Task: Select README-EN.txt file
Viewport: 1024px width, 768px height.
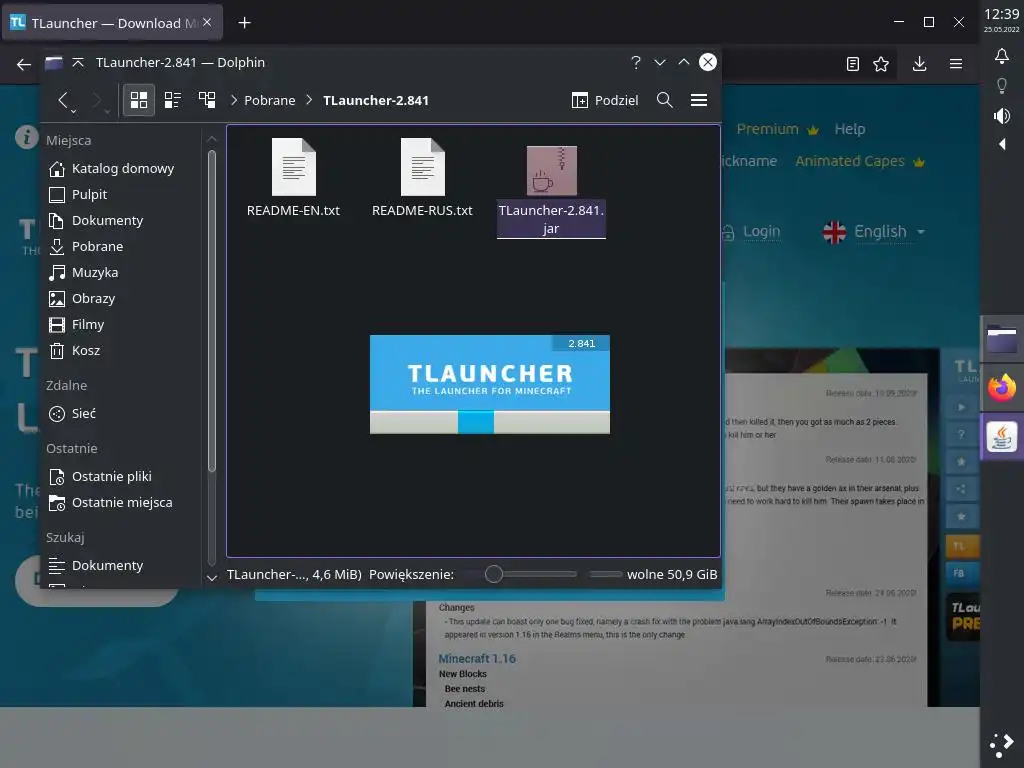Action: [x=293, y=177]
